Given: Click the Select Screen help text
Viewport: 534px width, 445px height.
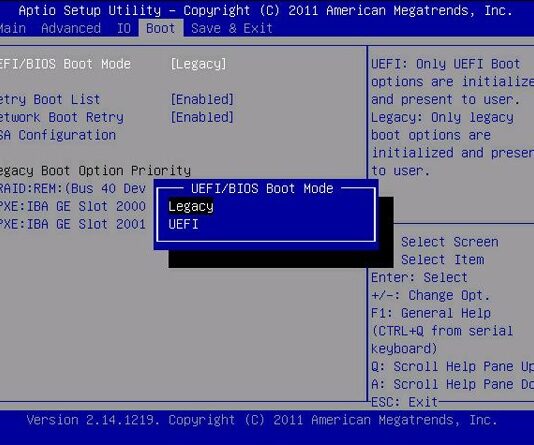Looking at the screenshot, I should (x=450, y=242).
